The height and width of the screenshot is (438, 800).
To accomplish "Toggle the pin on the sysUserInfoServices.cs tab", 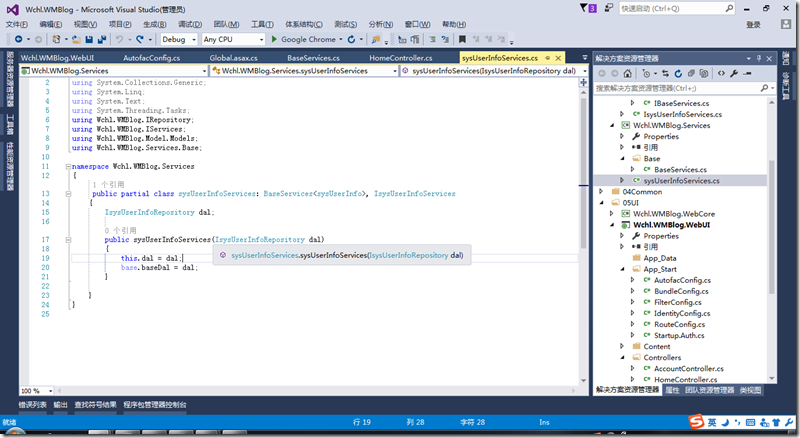I will [547, 58].
